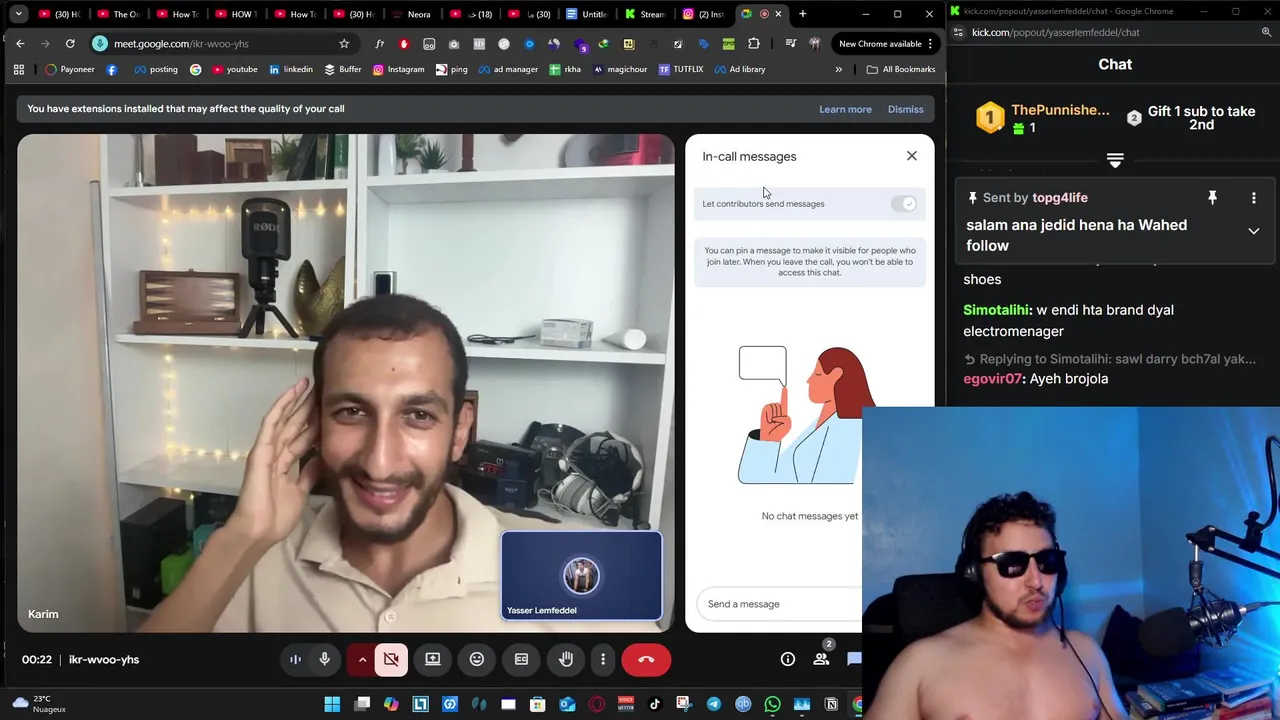
Task: Turn on captions in Meet
Action: [x=521, y=659]
